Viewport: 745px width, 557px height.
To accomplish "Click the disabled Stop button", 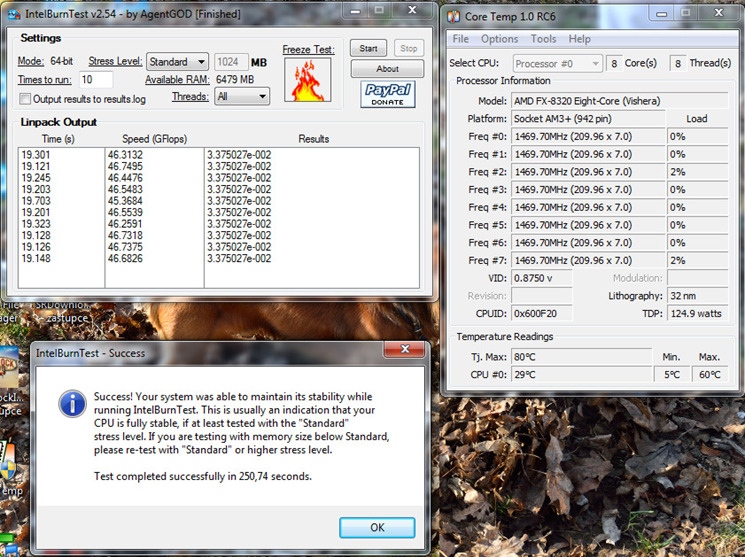I will point(409,48).
